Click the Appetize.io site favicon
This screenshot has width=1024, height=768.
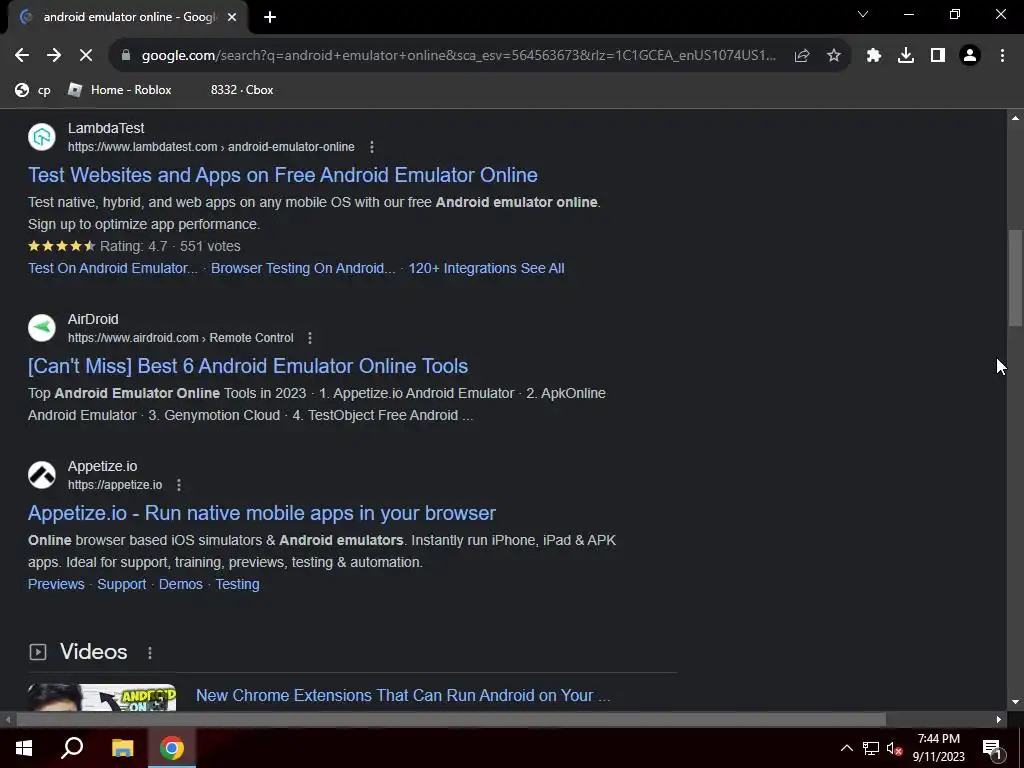pyautogui.click(x=42, y=475)
